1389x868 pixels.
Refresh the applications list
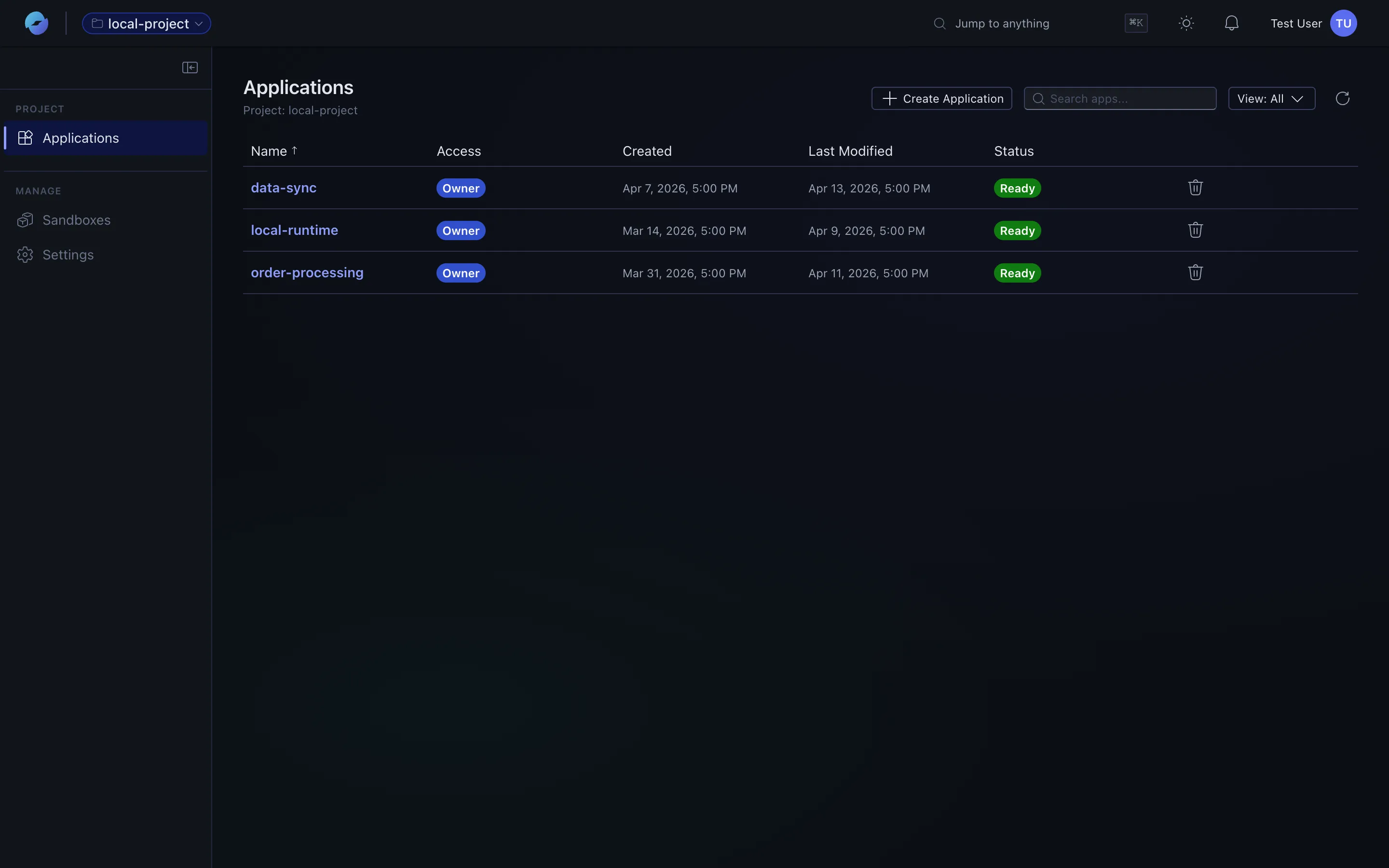click(1343, 98)
